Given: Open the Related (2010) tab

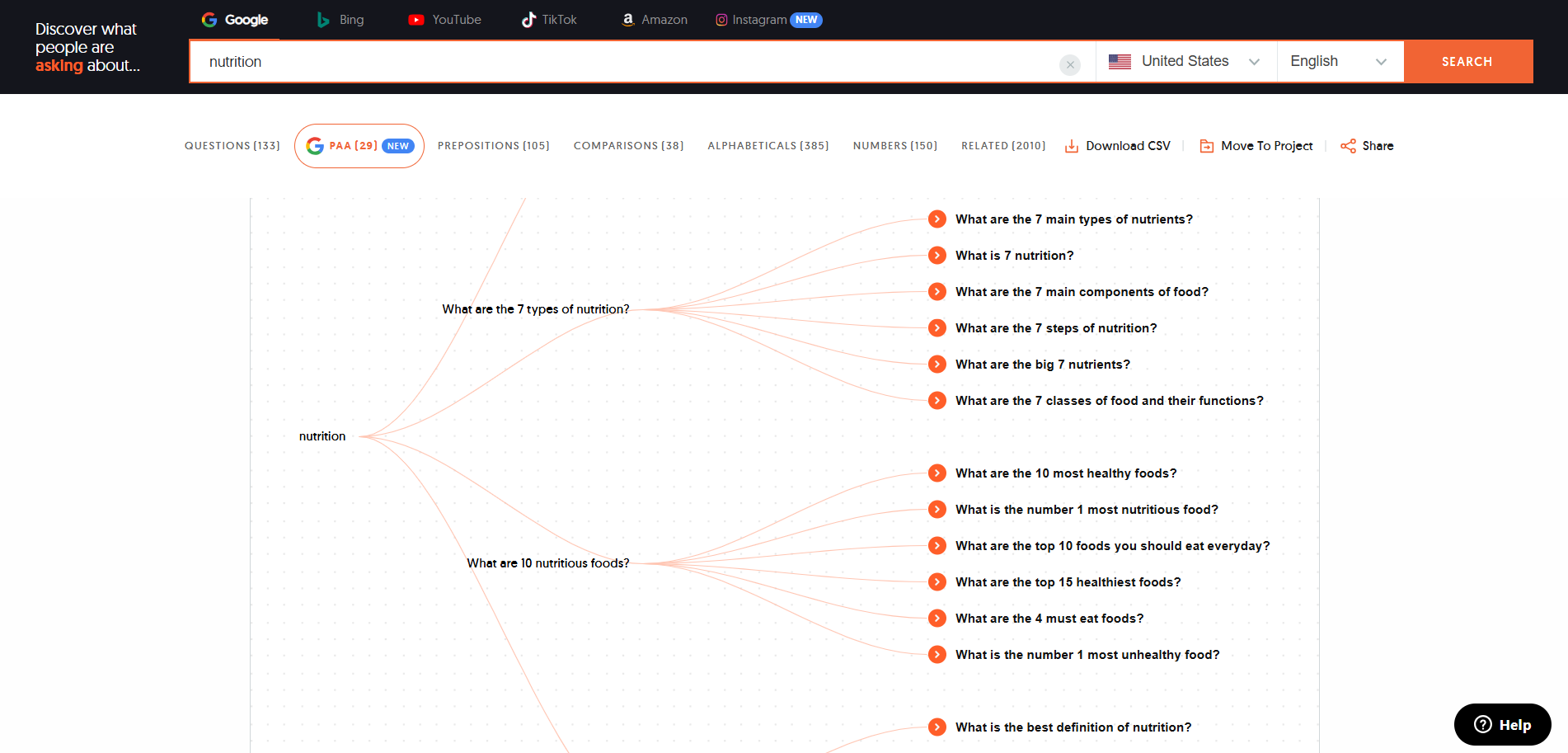Looking at the screenshot, I should coord(1003,146).
